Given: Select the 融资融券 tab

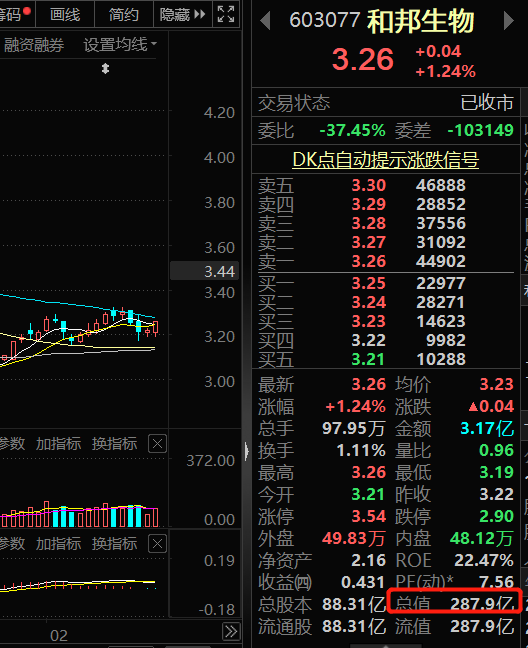Looking at the screenshot, I should tap(33, 45).
